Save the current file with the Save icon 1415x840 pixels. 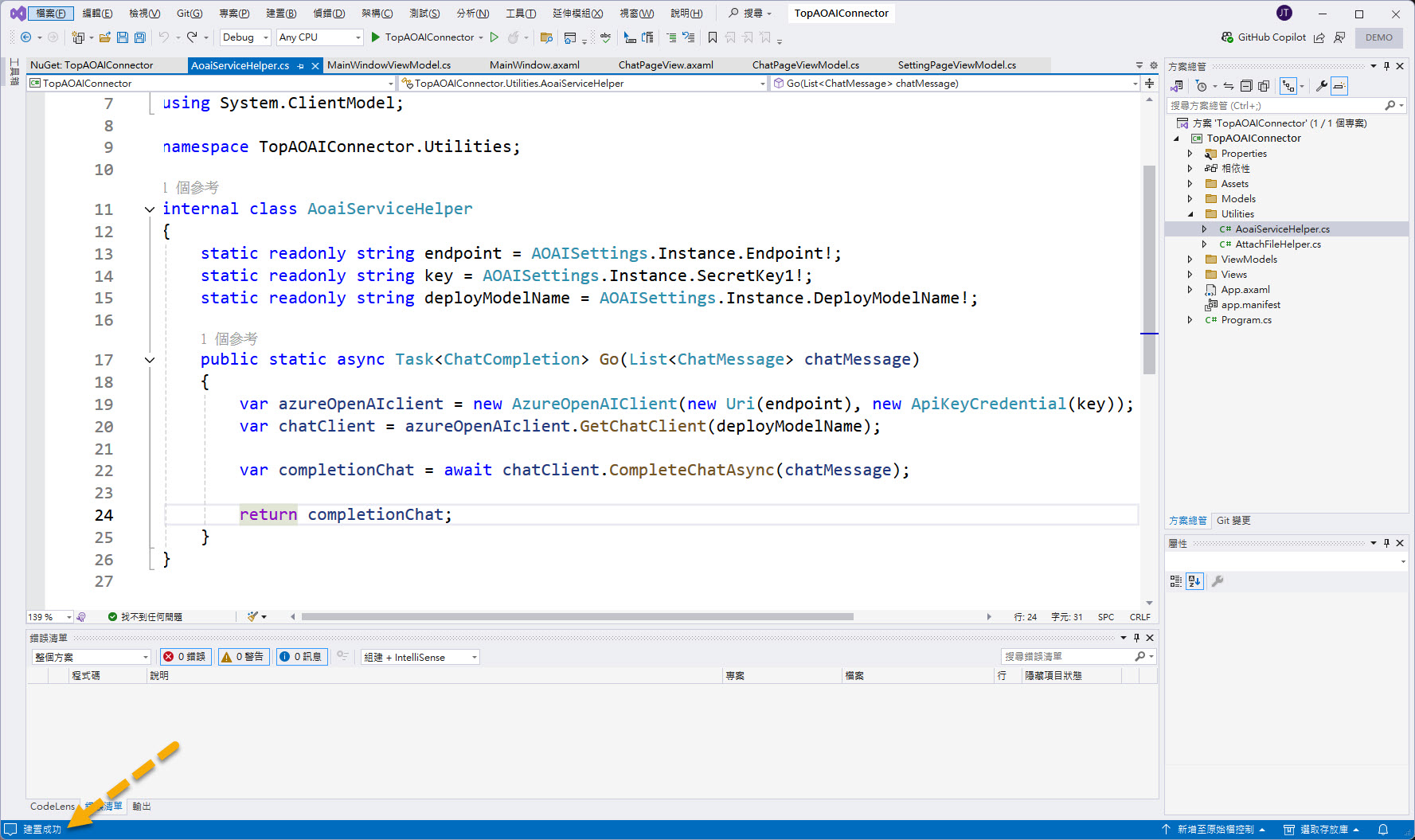(x=123, y=37)
